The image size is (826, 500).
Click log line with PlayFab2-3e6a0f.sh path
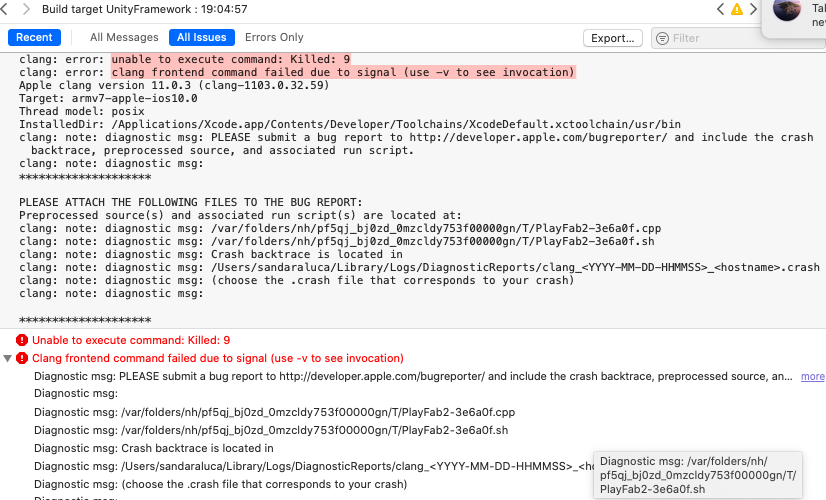click(x=337, y=241)
